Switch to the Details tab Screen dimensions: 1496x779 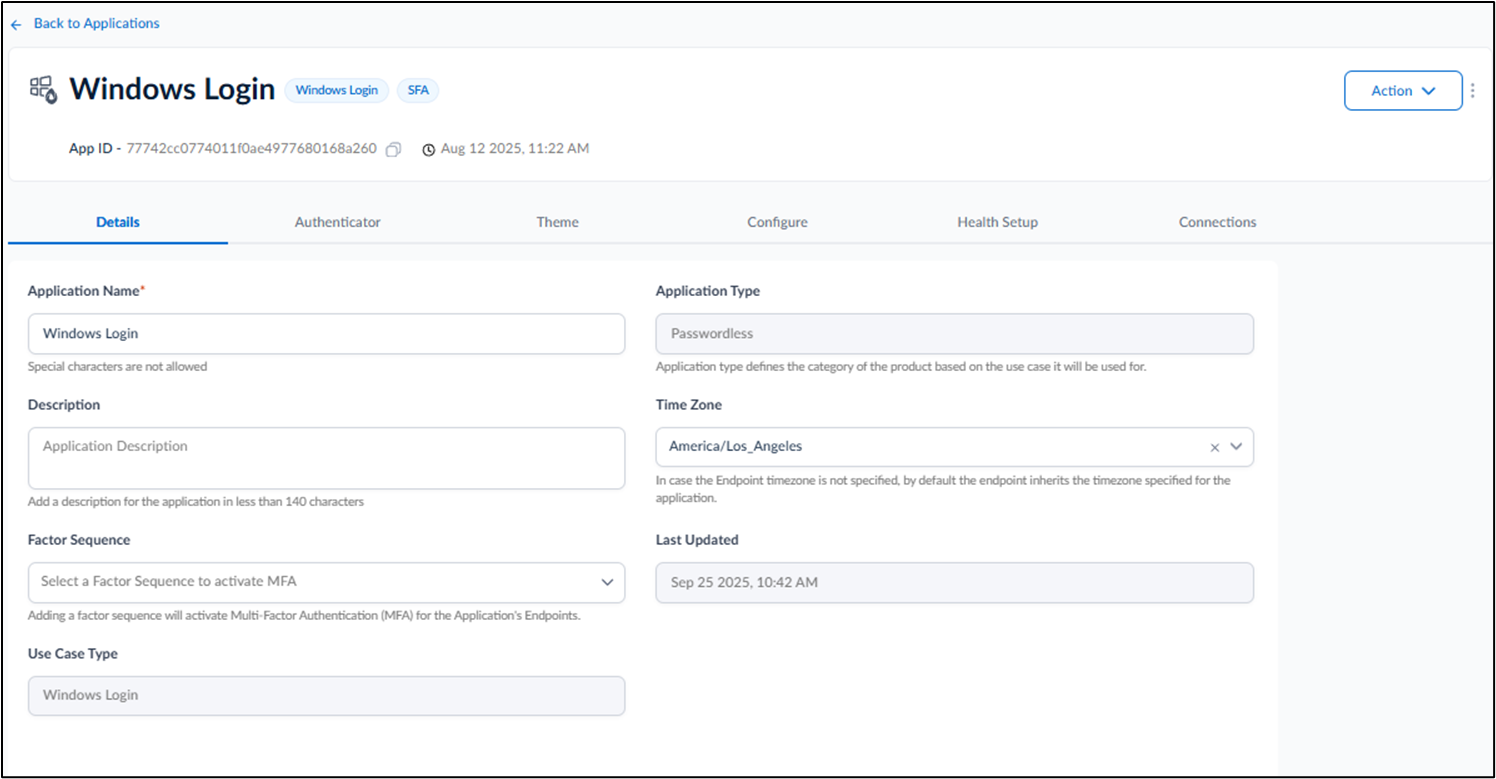coord(118,222)
